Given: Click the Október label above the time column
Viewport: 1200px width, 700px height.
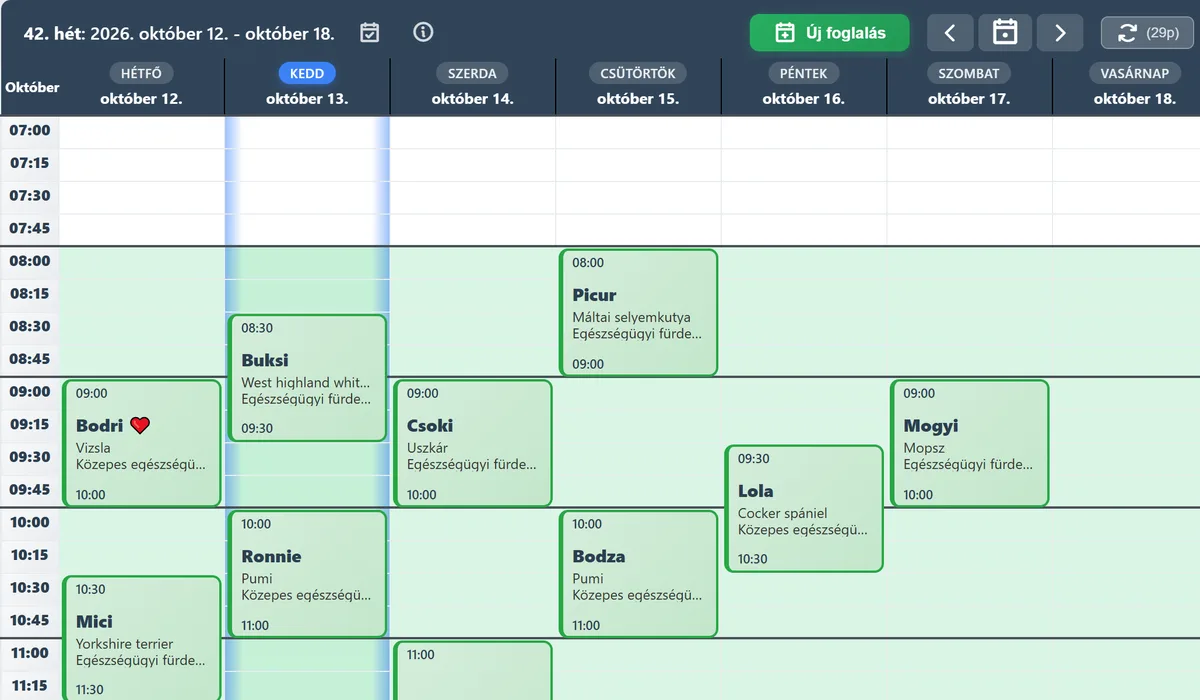Looking at the screenshot, I should pyautogui.click(x=32, y=87).
